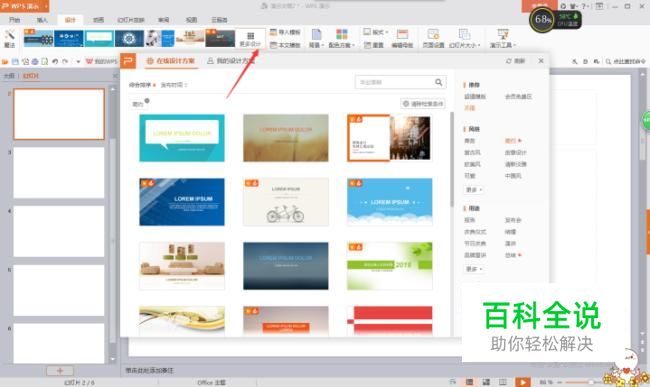The image size is (650, 387).
Task: Select the 中国风 style filter
Action: (x=513, y=176)
